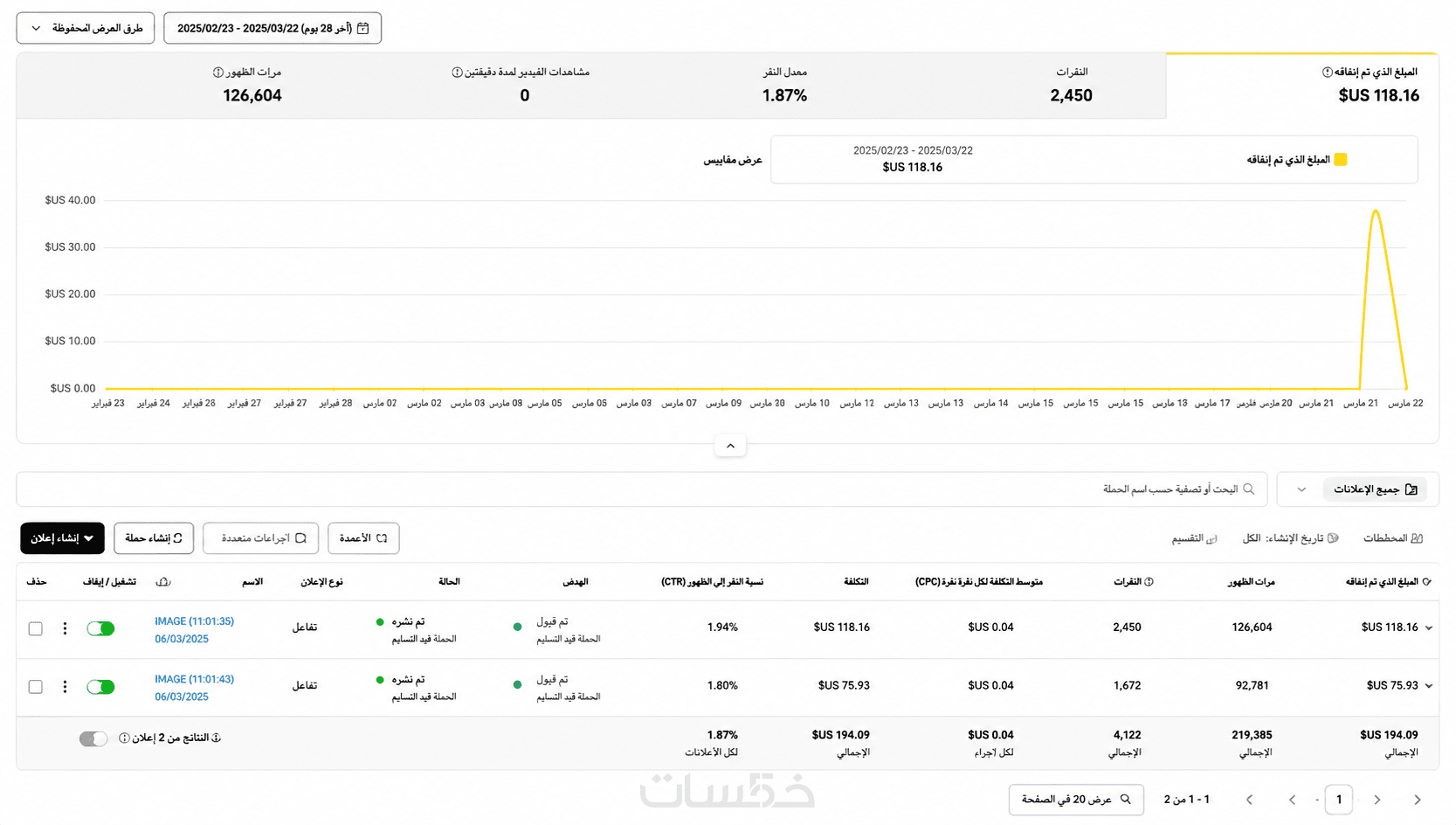This screenshot has height=825, width=1456.
Task: Click info icon beside المبلغ الذي تم إنفاقه
Action: click(1327, 73)
